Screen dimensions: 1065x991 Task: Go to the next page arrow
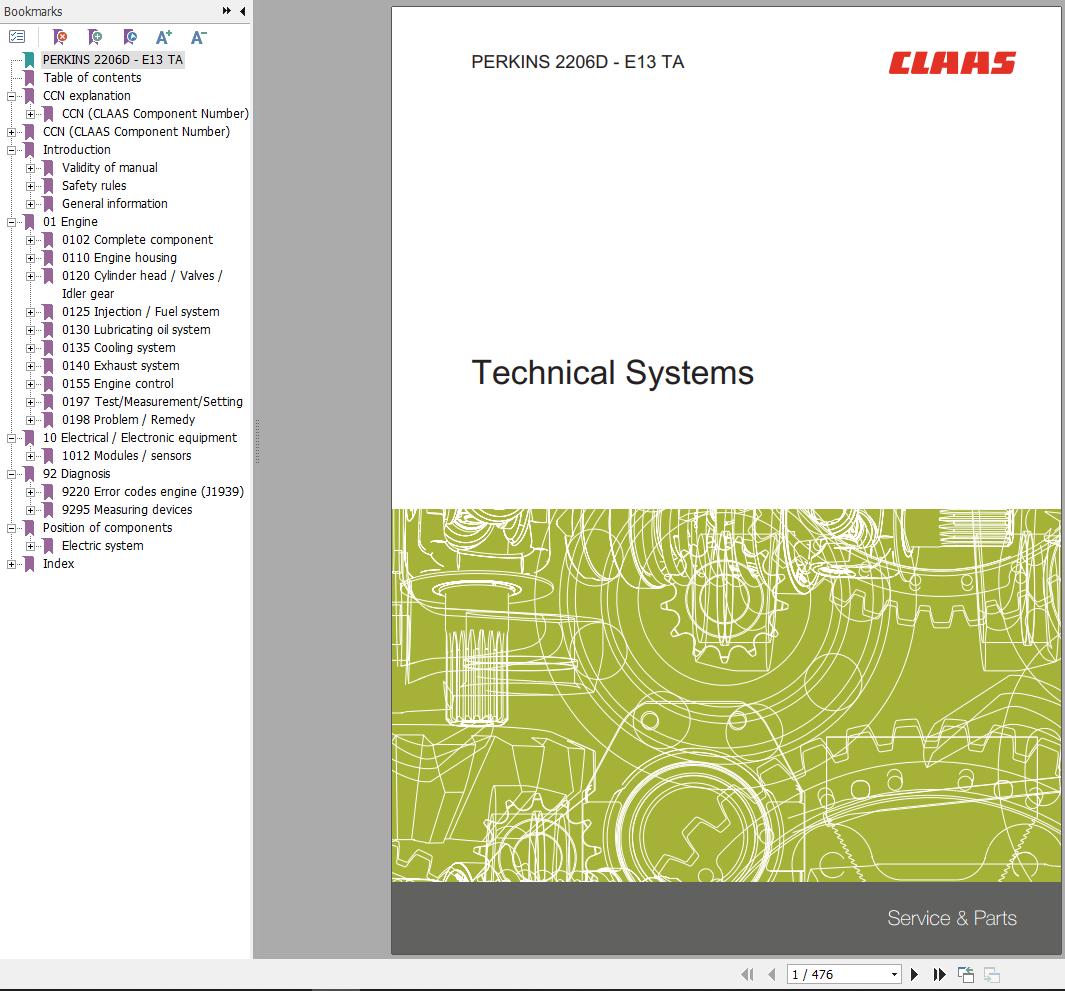914,974
